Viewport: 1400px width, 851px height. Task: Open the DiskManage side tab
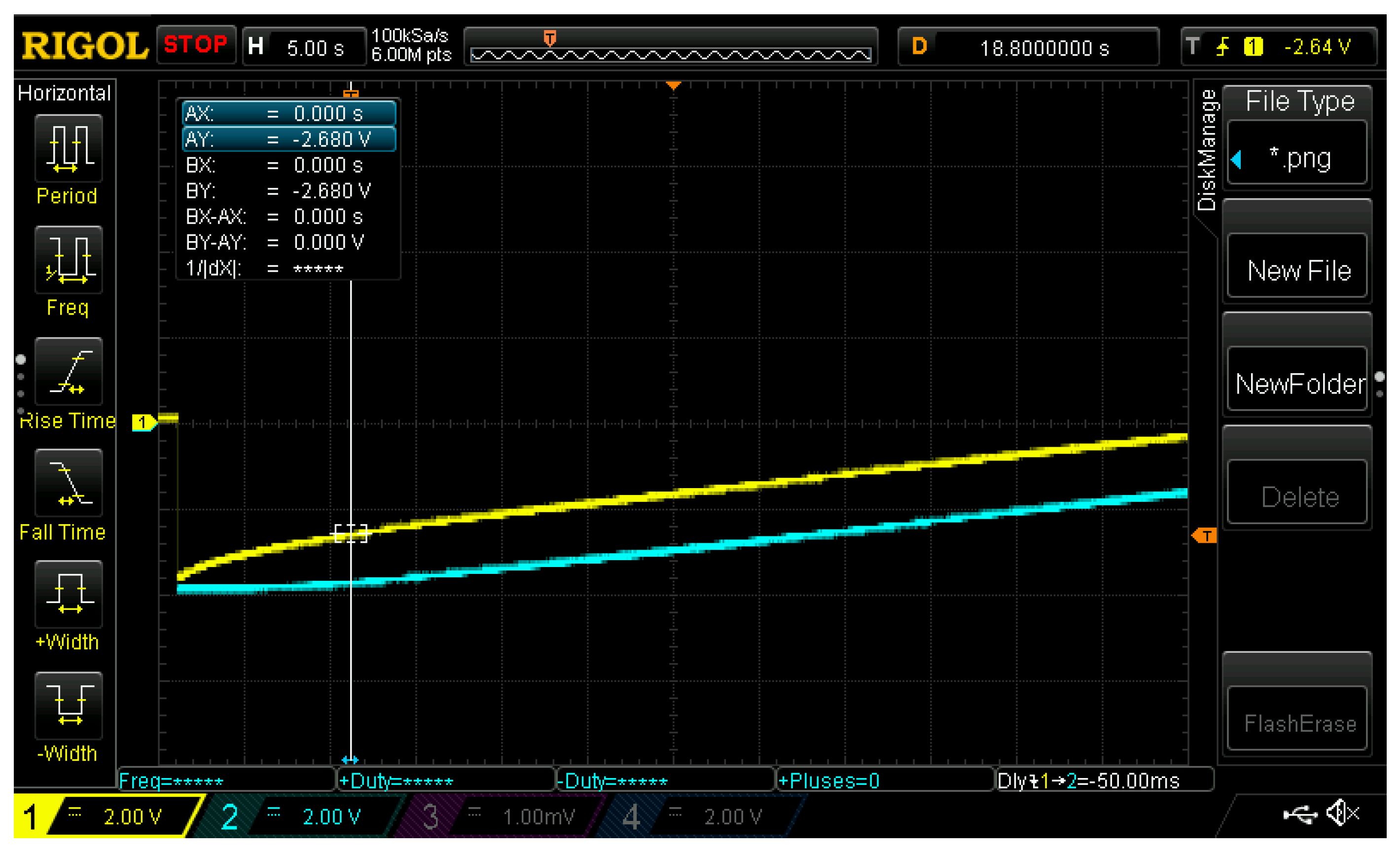click(1206, 150)
